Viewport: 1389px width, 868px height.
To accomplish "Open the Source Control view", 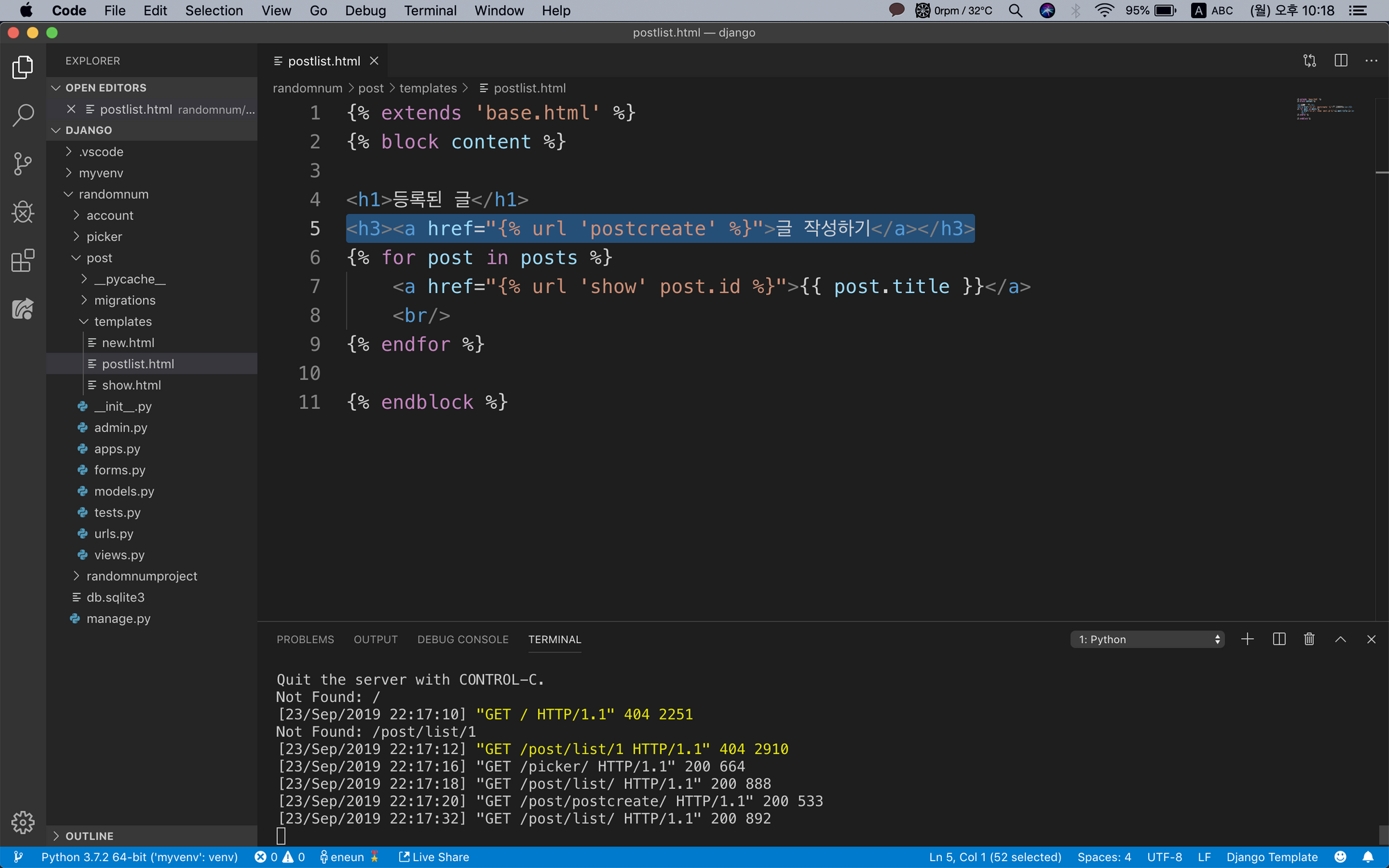I will point(23,164).
